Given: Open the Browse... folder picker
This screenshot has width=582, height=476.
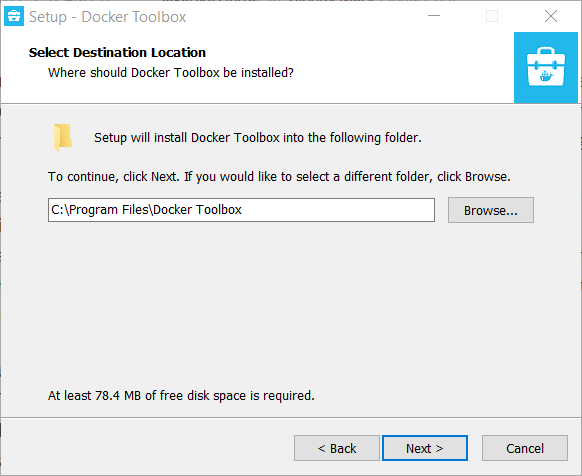Looking at the screenshot, I should [x=491, y=210].
